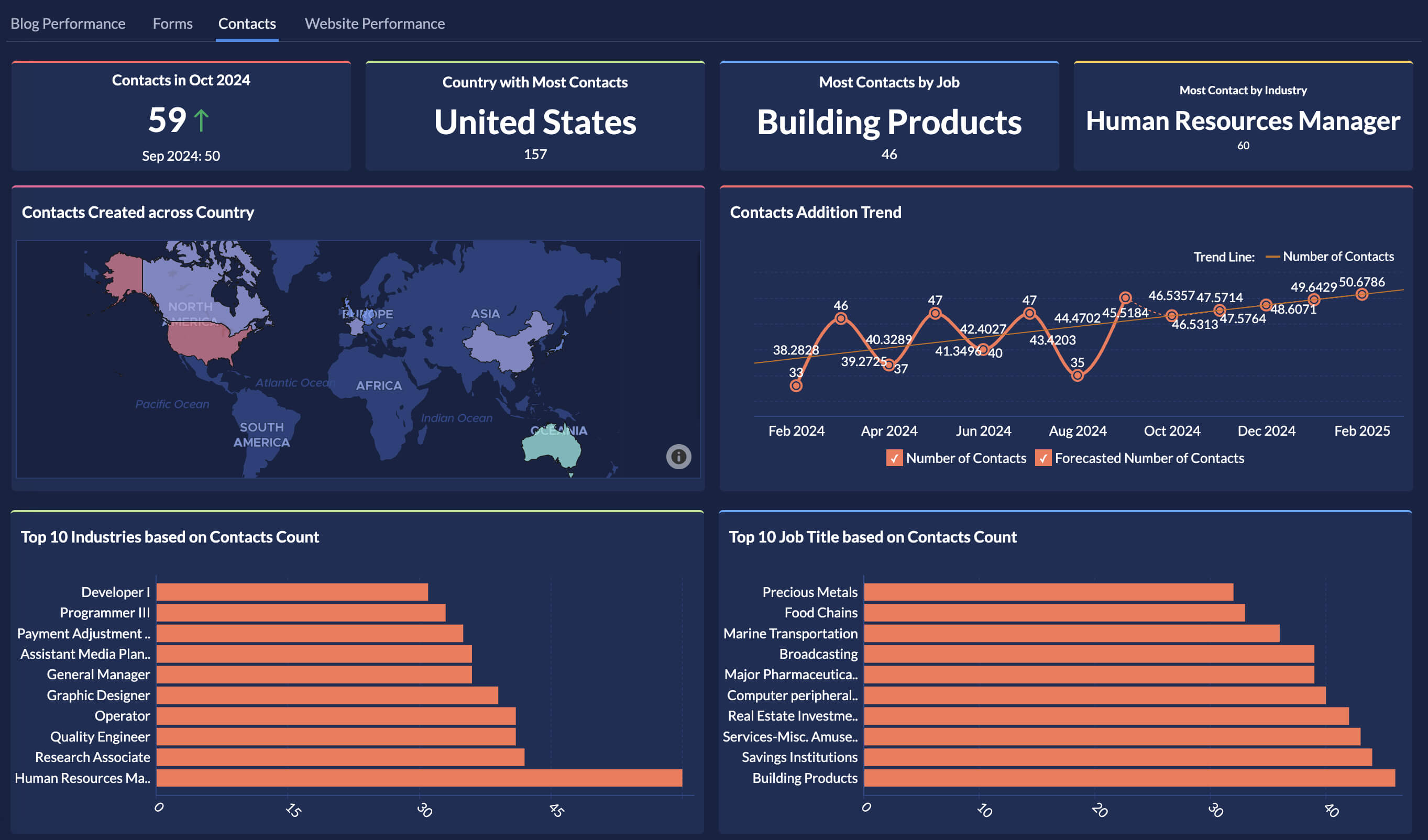Click the Contacts in Oct 2024 card

click(x=181, y=116)
